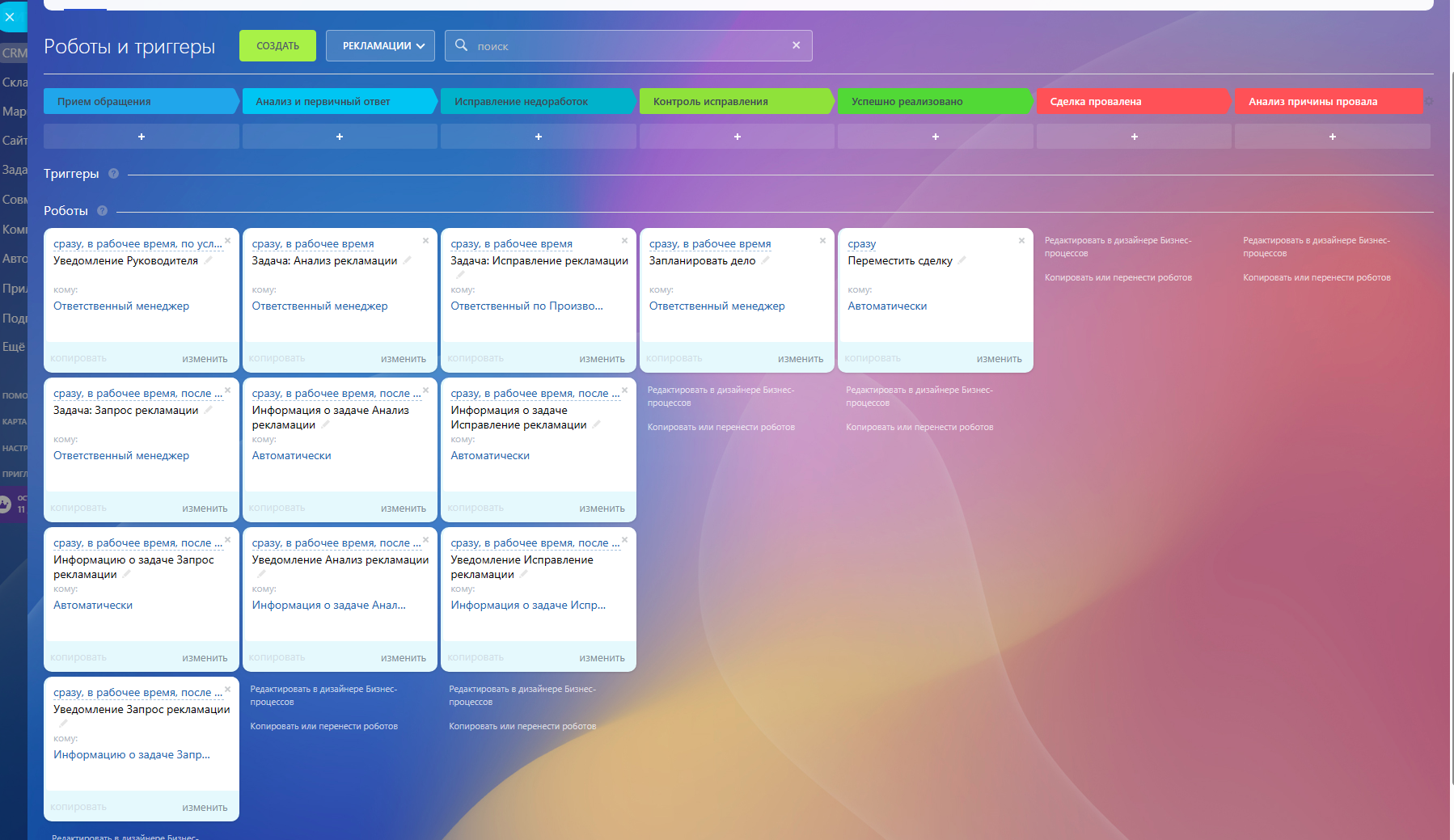Delete the Уведомление Запрос рекламации robot
Image resolution: width=1454 pixels, height=840 pixels.
(228, 690)
